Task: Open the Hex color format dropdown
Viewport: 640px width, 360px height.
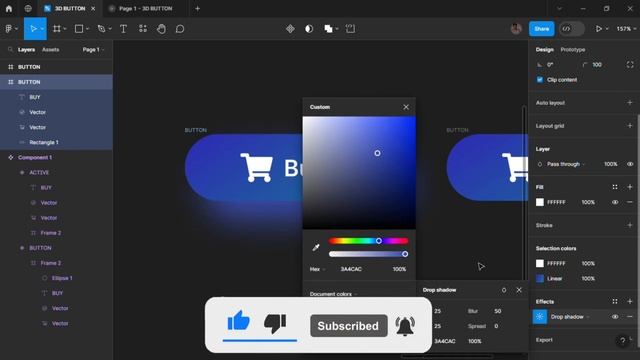Action: (x=318, y=269)
